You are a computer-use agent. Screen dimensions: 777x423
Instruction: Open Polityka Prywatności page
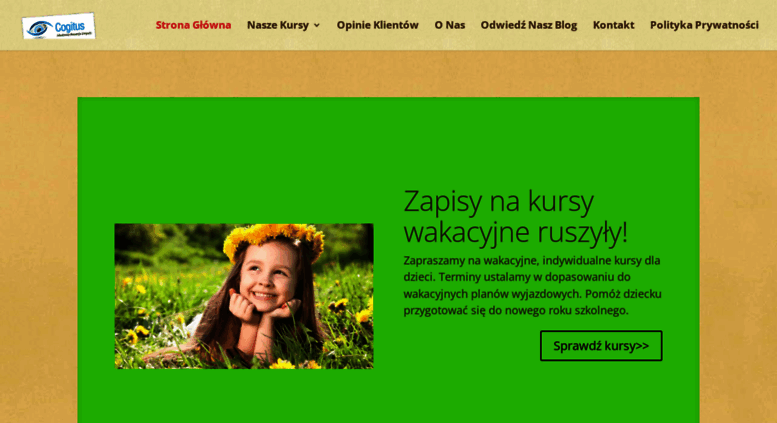coord(704,25)
